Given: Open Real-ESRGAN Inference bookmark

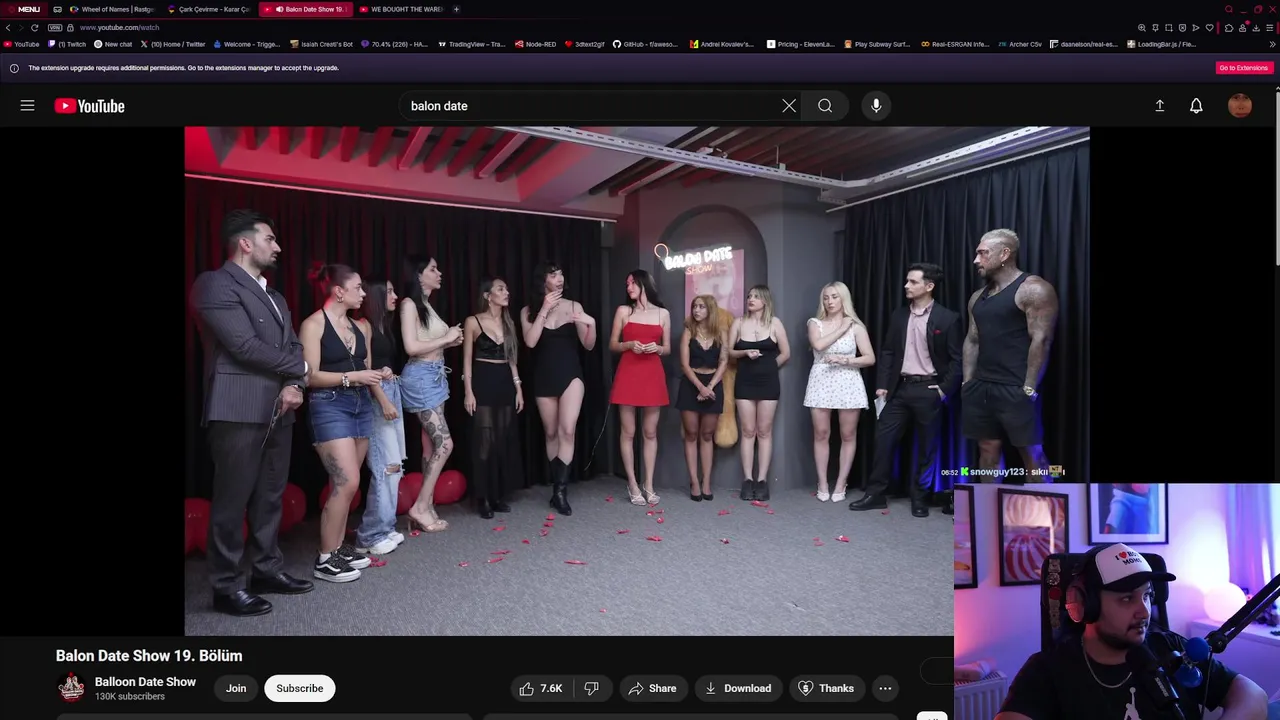Looking at the screenshot, I should [955, 44].
